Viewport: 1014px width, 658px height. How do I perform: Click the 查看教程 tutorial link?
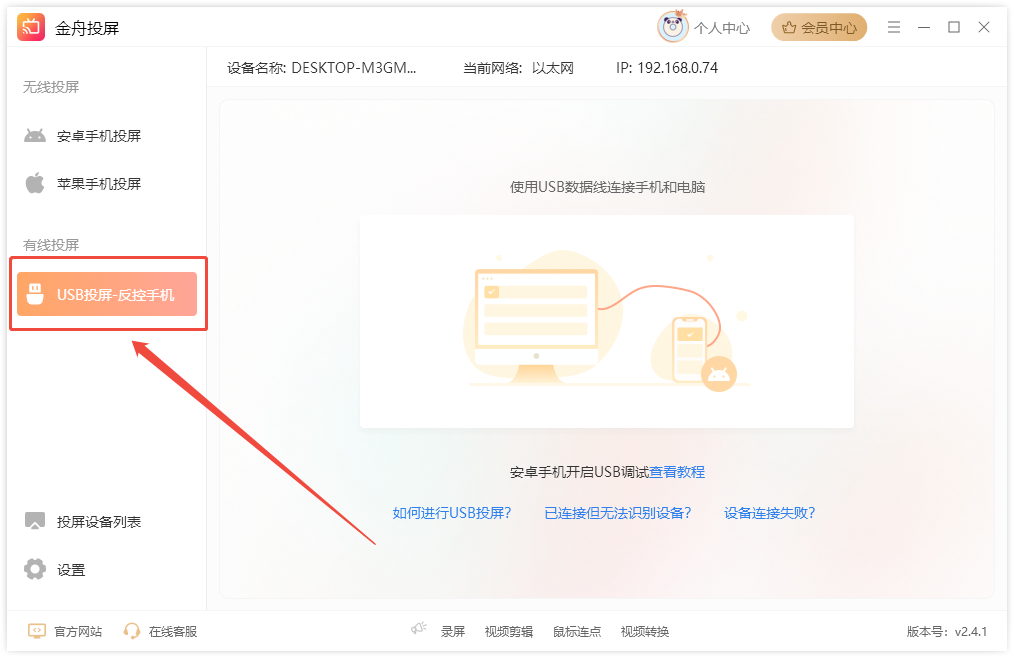[677, 472]
